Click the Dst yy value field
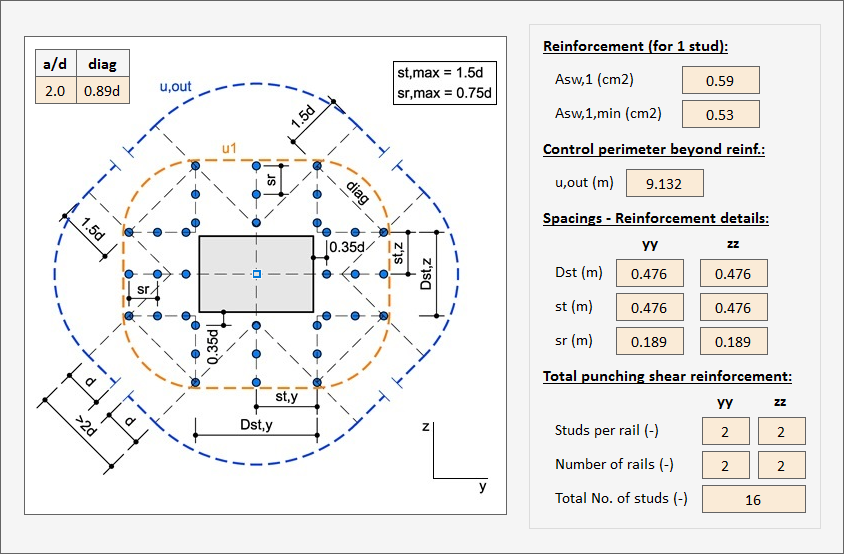The image size is (844, 554). click(649, 274)
